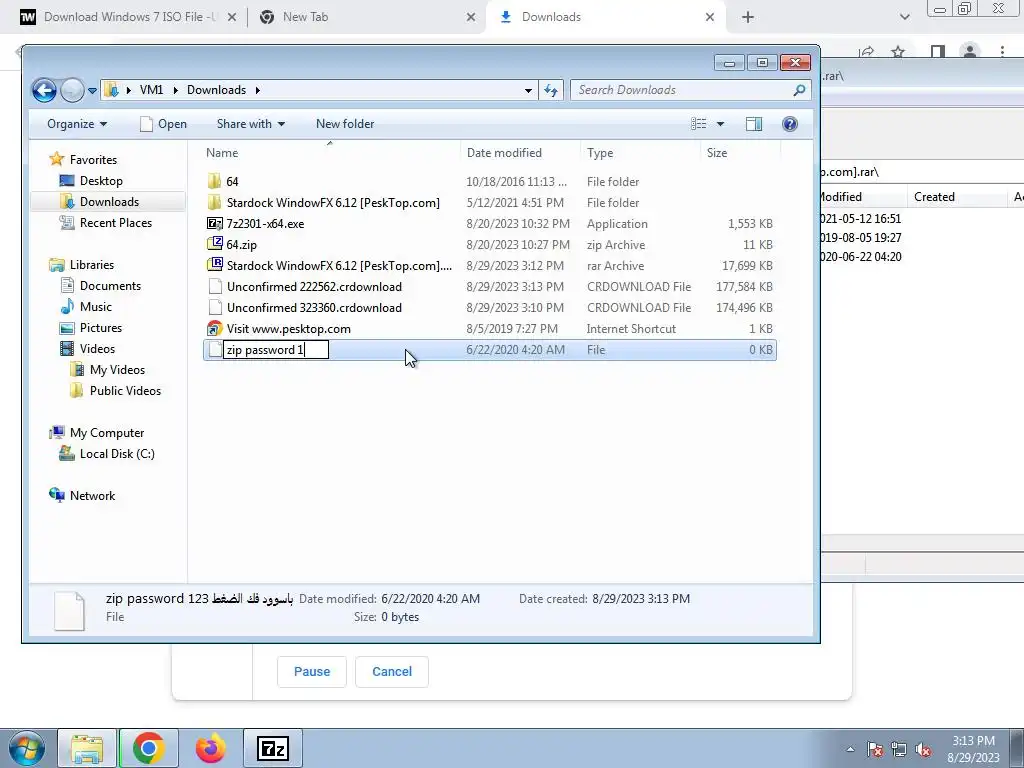This screenshot has height=768, width=1024.
Task: Open the recent locations dropdown arrow
Action: (93, 91)
